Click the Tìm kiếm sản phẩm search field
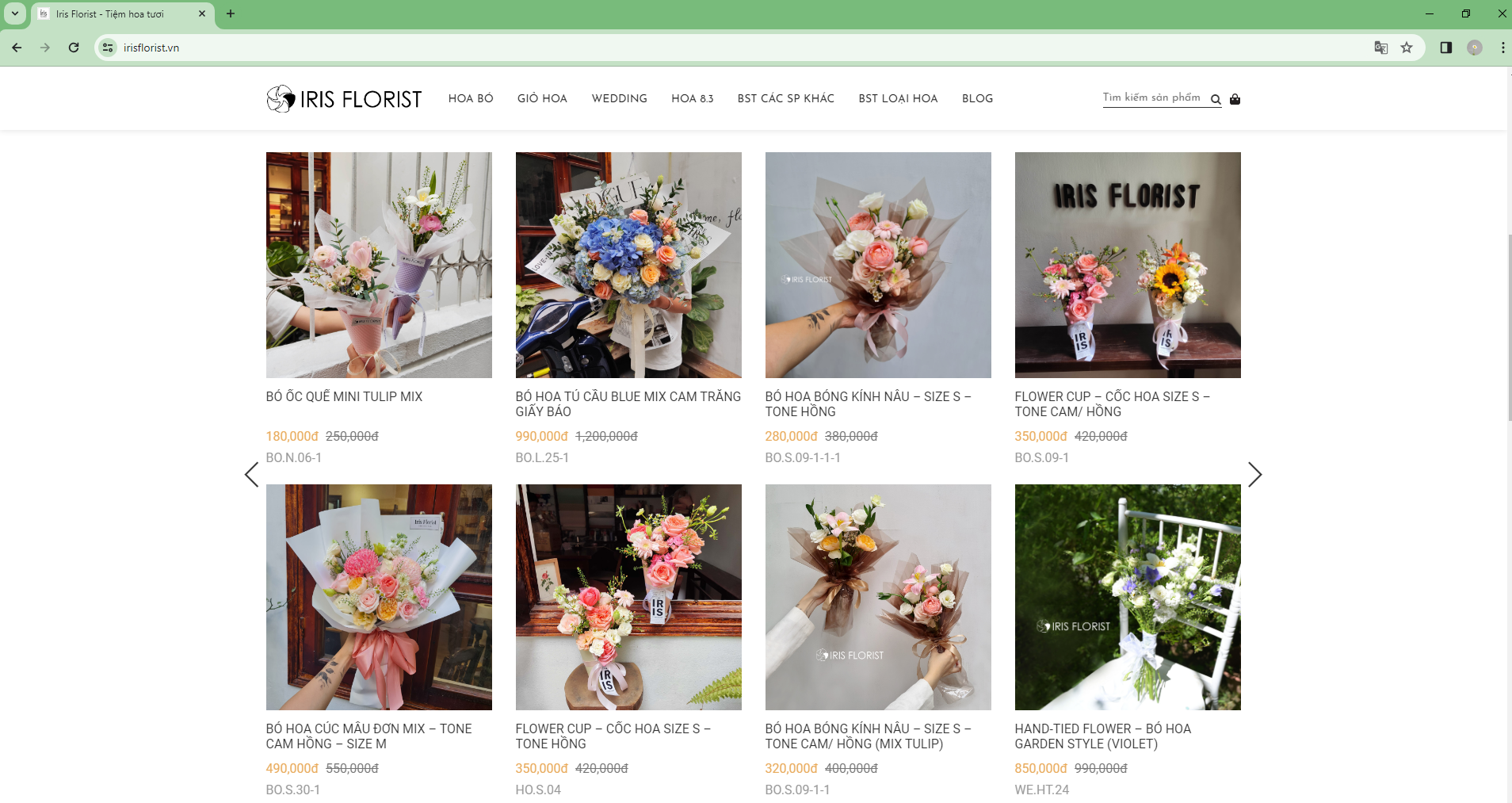Viewport: 1512px width, 803px height. 1153,98
